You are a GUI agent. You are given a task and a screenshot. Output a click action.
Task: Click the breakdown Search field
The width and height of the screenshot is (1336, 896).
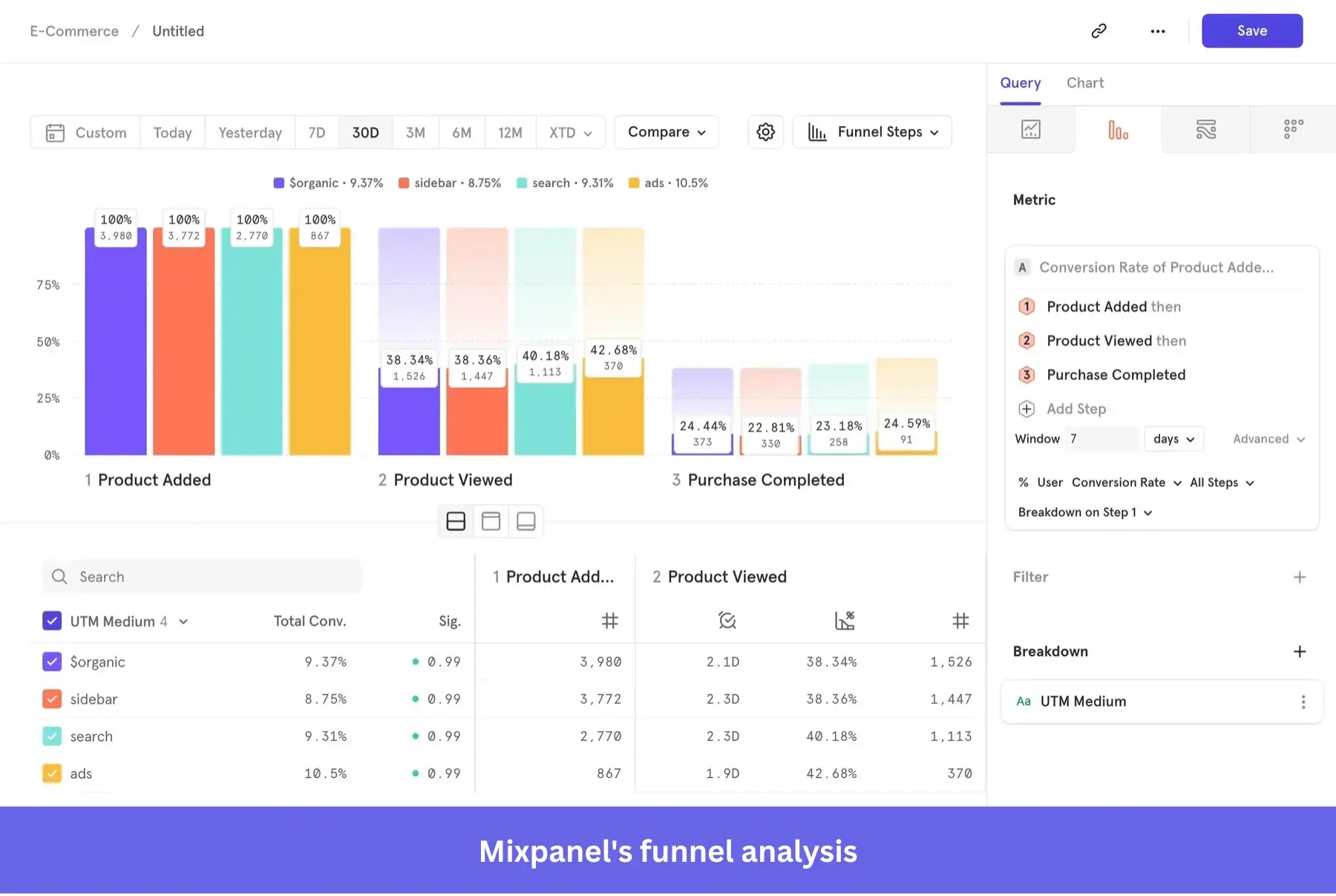point(201,576)
